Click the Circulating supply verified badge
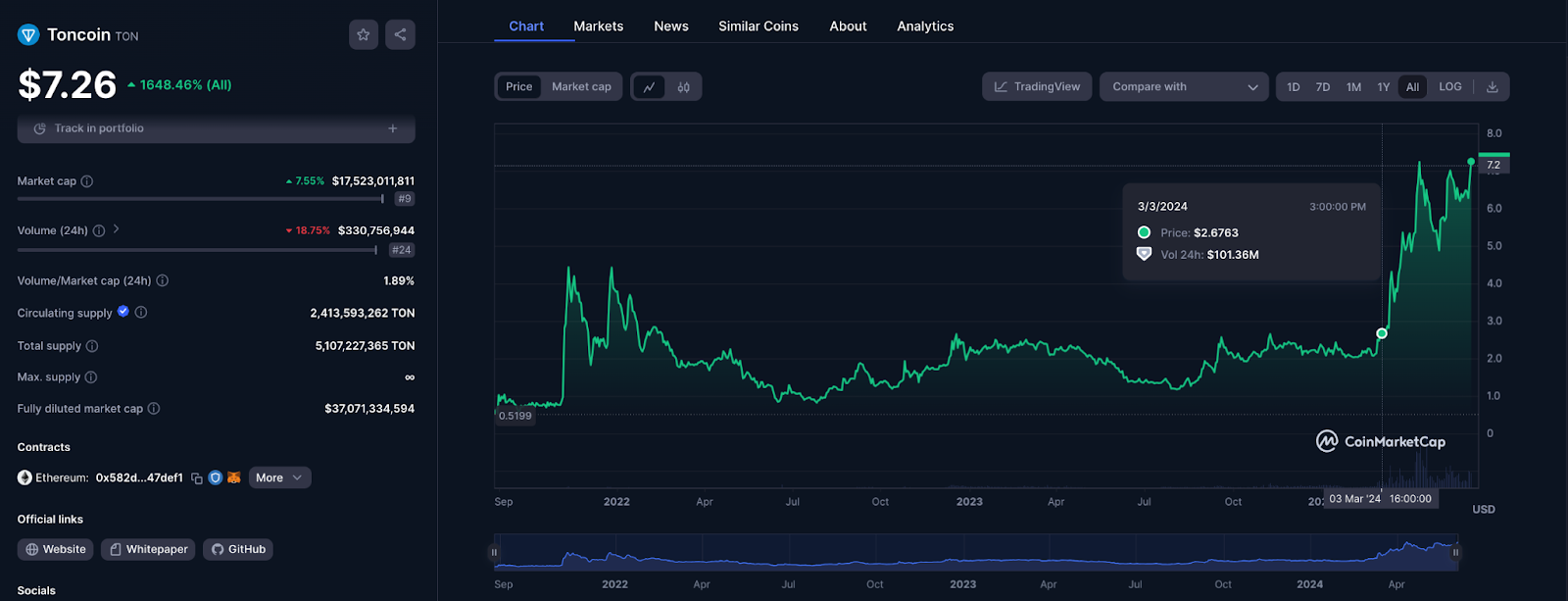 (x=123, y=312)
